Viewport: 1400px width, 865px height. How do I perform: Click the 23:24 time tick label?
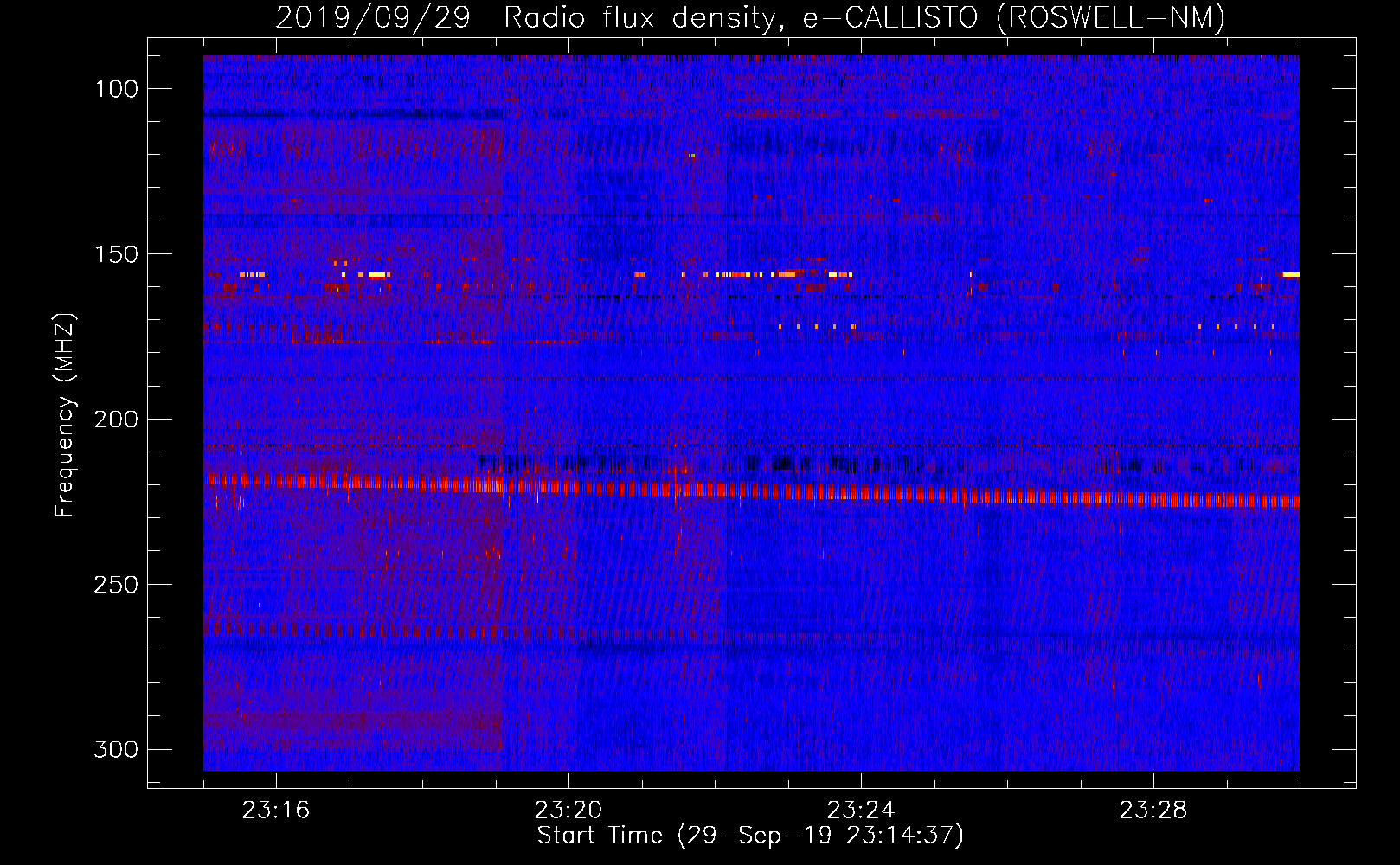pyautogui.click(x=861, y=811)
